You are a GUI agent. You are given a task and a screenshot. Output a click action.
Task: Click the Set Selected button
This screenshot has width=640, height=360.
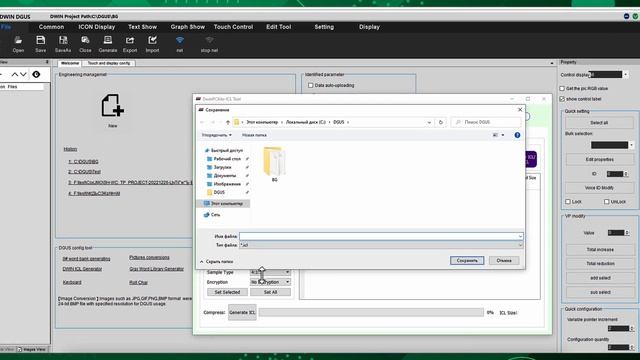coord(227,292)
